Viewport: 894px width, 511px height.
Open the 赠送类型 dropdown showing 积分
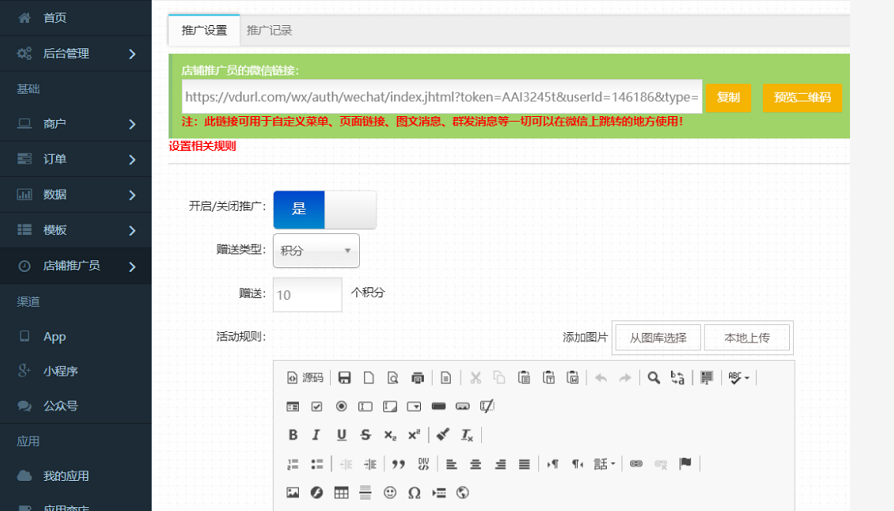pos(316,252)
